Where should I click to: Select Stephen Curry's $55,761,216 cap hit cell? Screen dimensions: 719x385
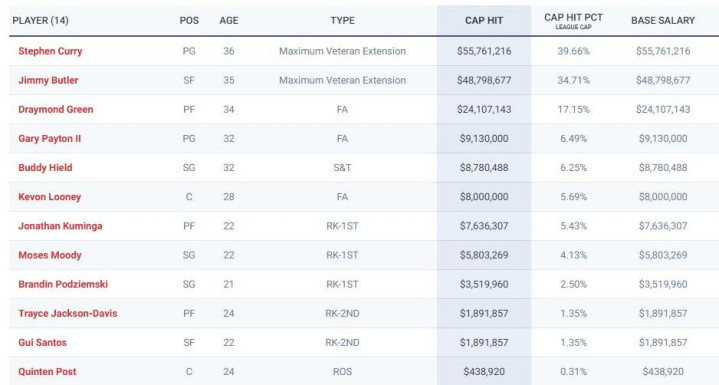tap(484, 51)
